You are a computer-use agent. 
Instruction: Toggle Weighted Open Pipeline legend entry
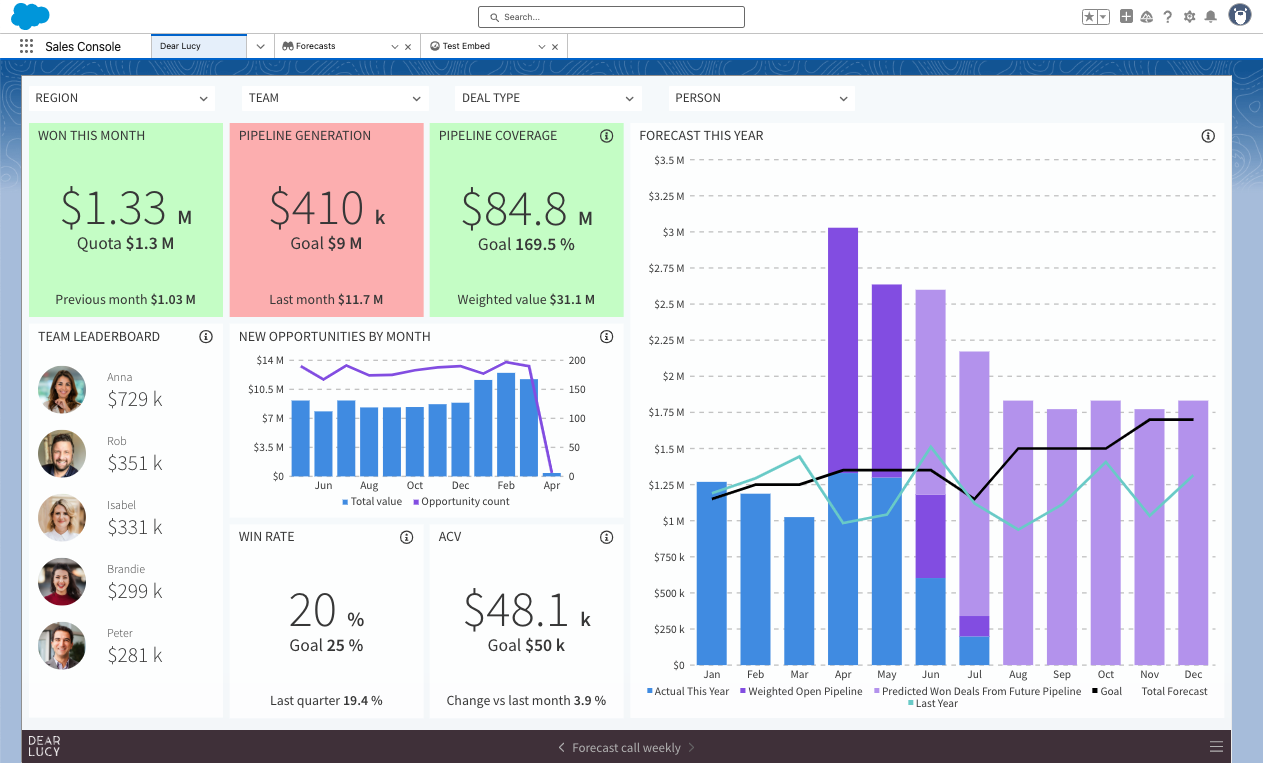801,692
